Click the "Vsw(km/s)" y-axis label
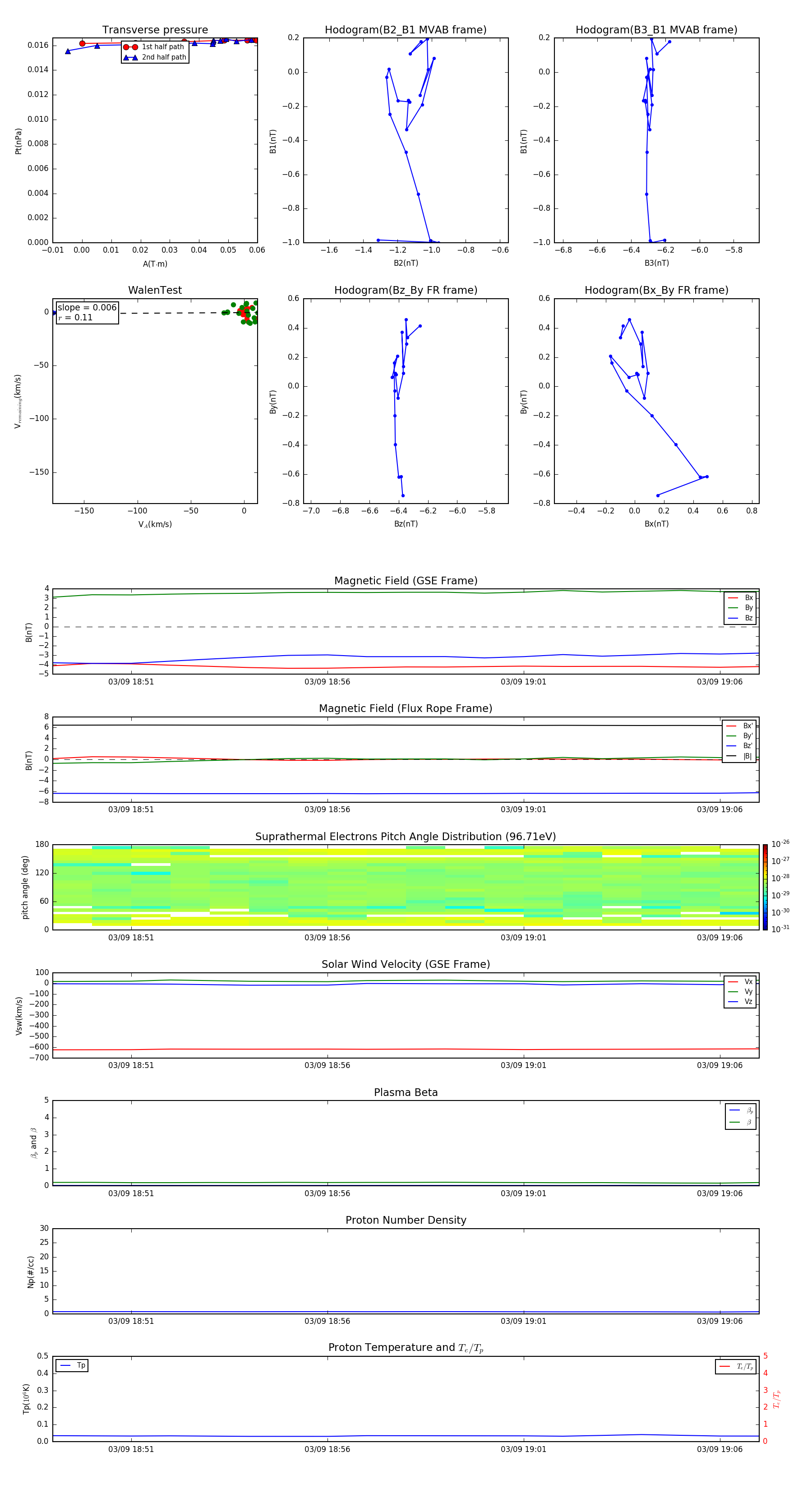This screenshot has width=812, height=1489. (18, 1016)
